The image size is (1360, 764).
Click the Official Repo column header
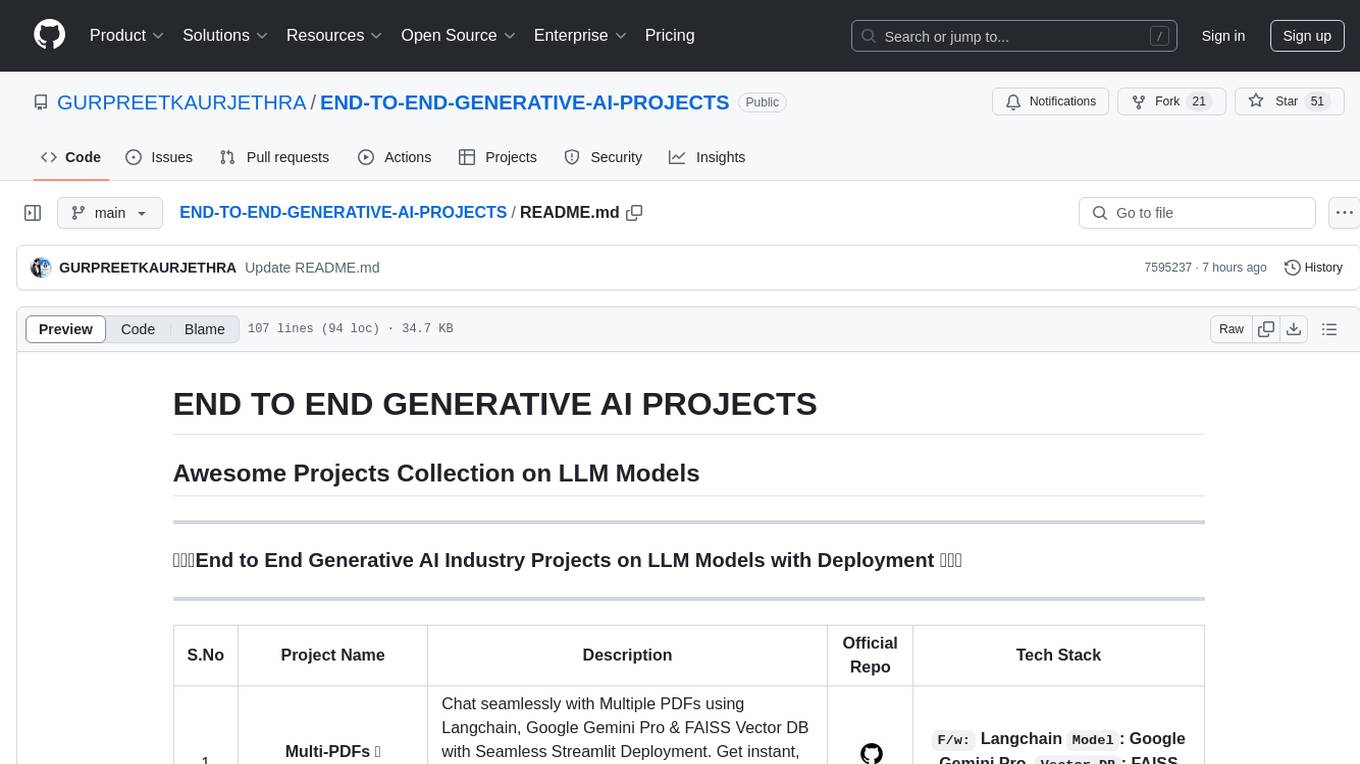click(x=870, y=655)
